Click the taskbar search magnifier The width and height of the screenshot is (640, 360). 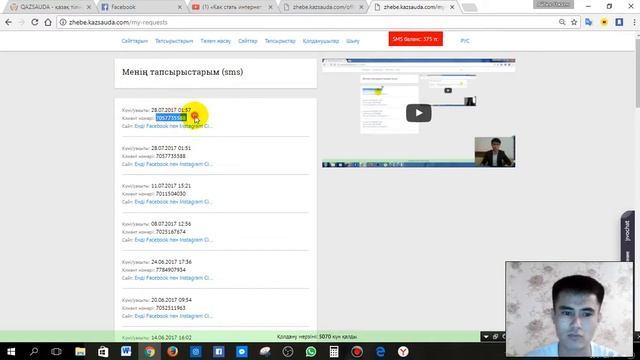(34, 351)
